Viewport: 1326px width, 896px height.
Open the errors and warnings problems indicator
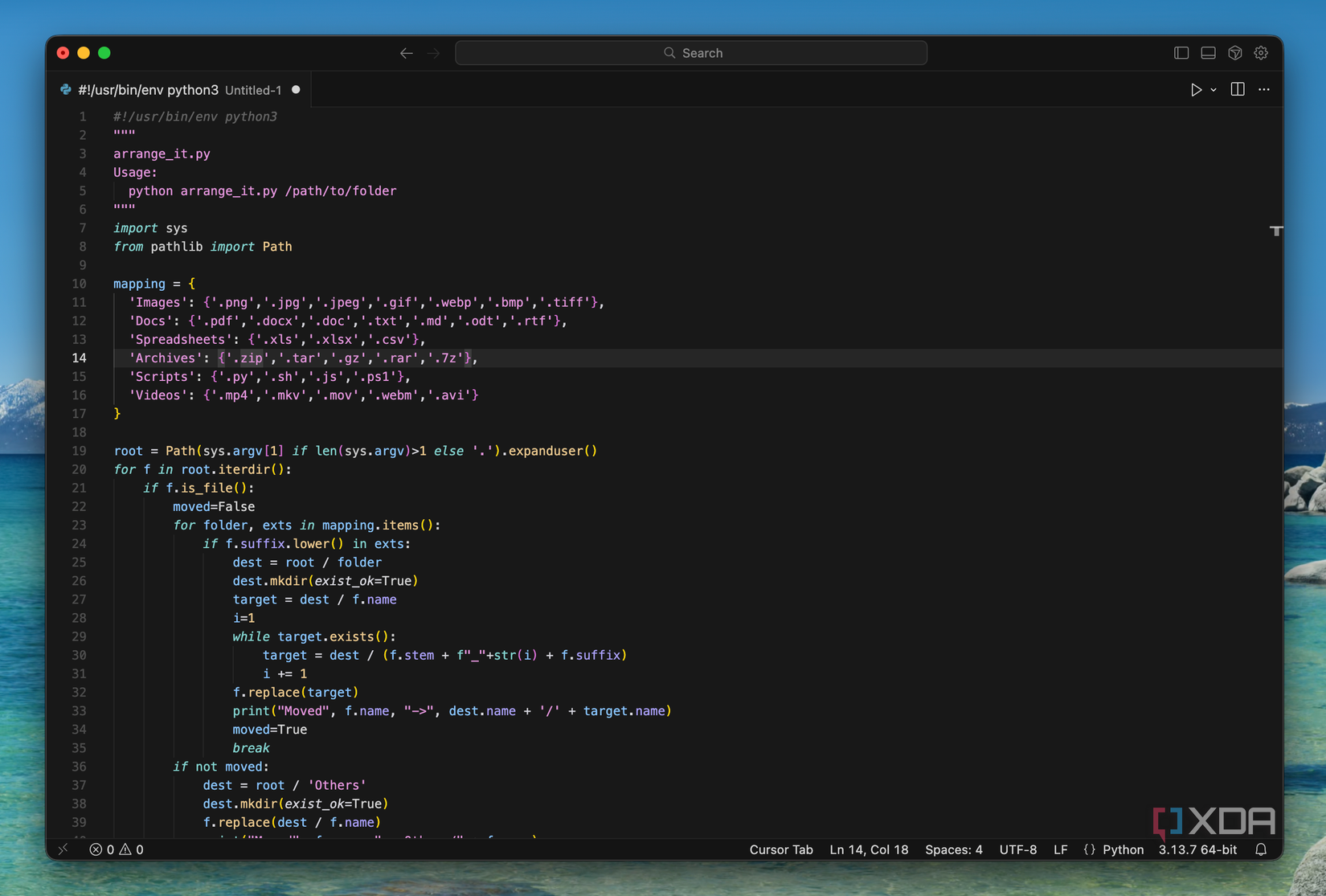point(117,849)
